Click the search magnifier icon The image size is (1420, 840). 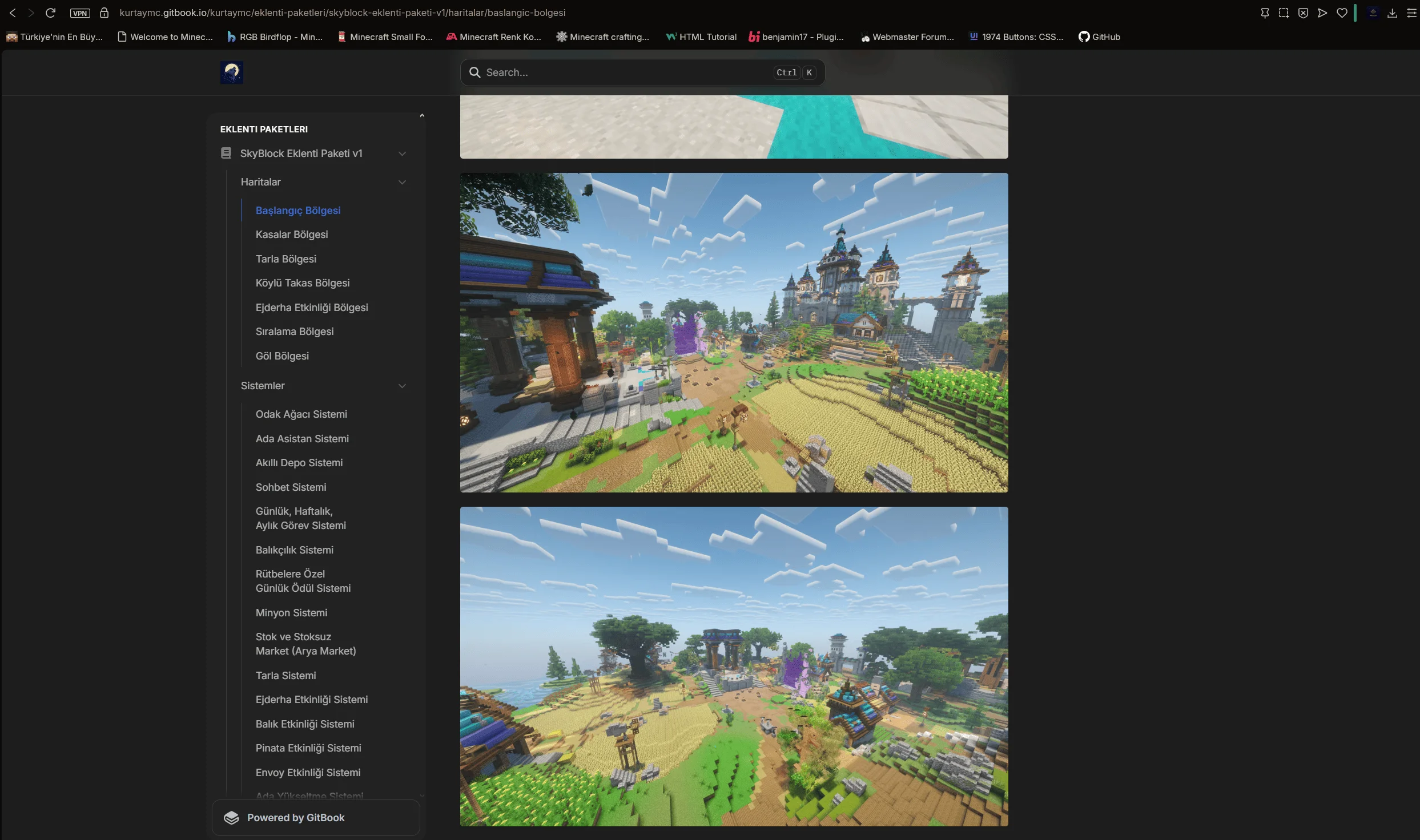[x=474, y=72]
